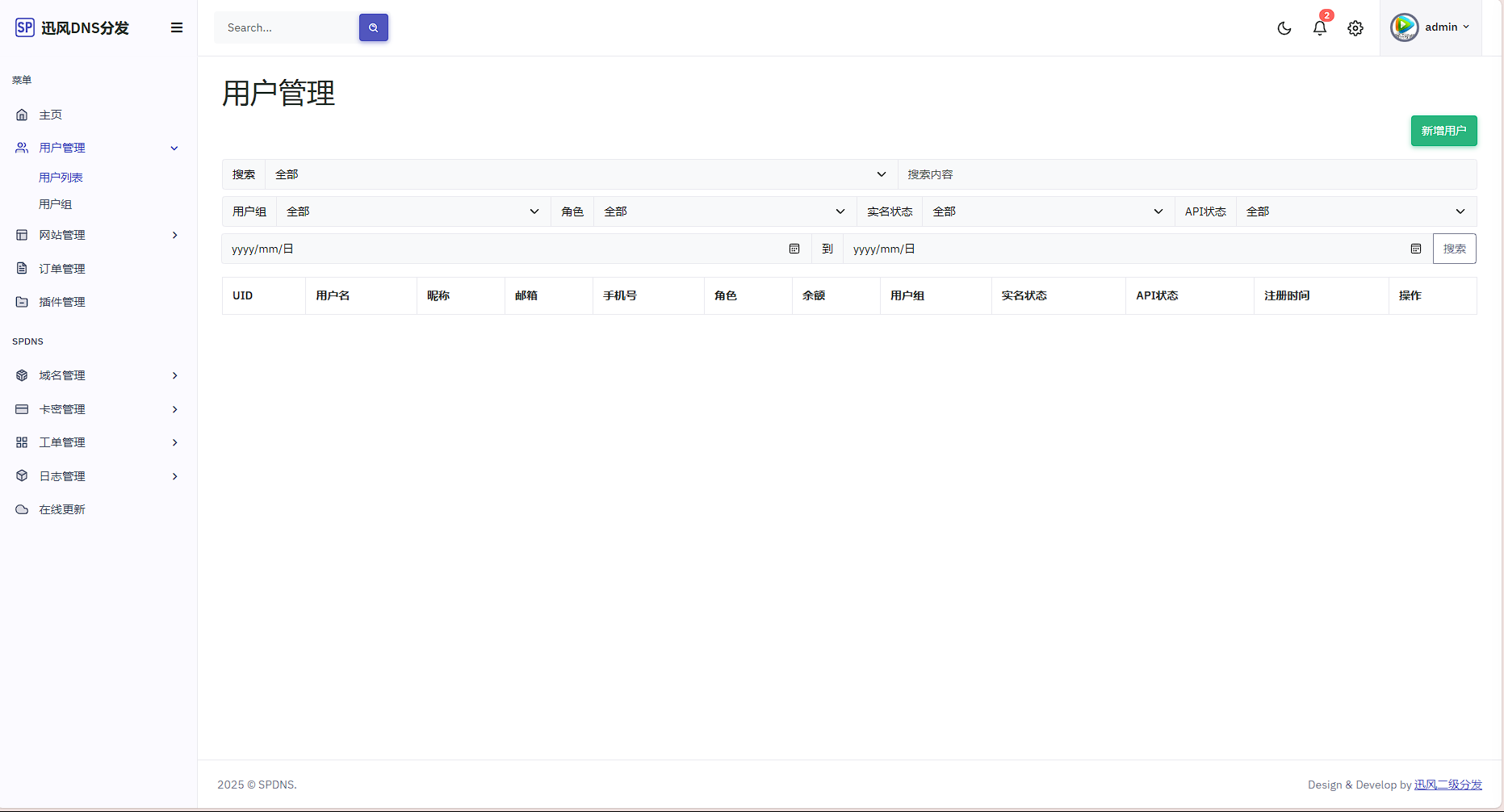The image size is (1504, 812).
Task: Open the settings gear icon
Action: coord(1355,28)
